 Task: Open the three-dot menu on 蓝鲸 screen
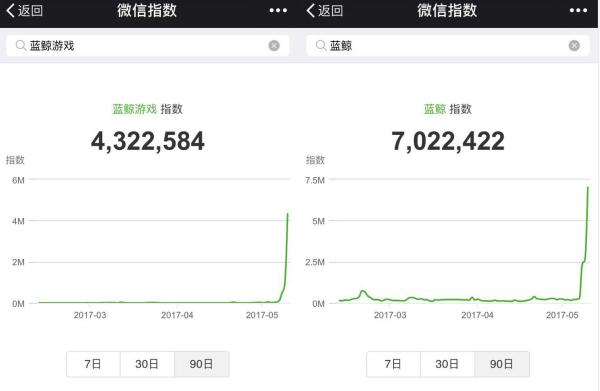pyautogui.click(x=578, y=11)
